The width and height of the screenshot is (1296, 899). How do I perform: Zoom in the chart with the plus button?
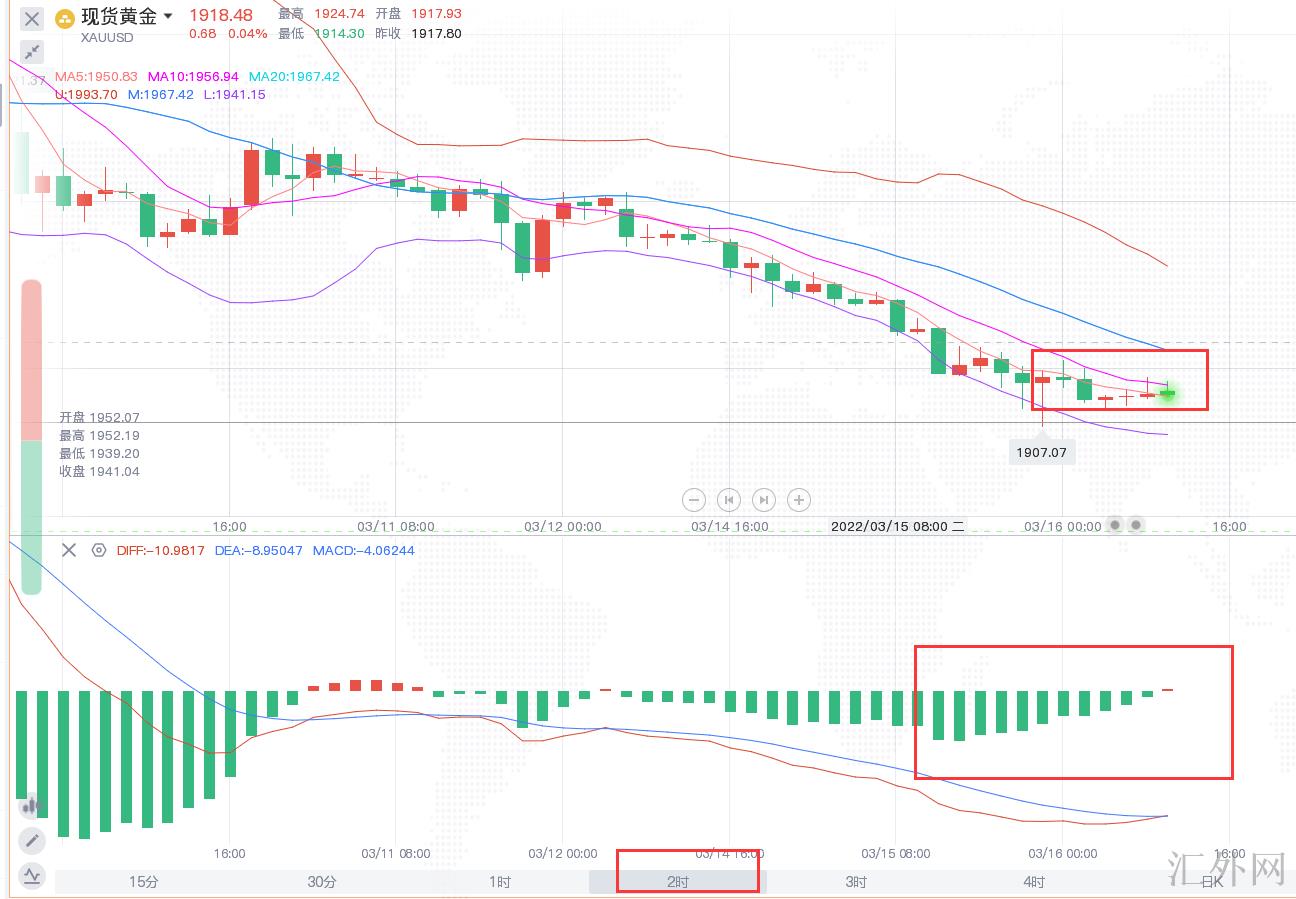(x=798, y=500)
